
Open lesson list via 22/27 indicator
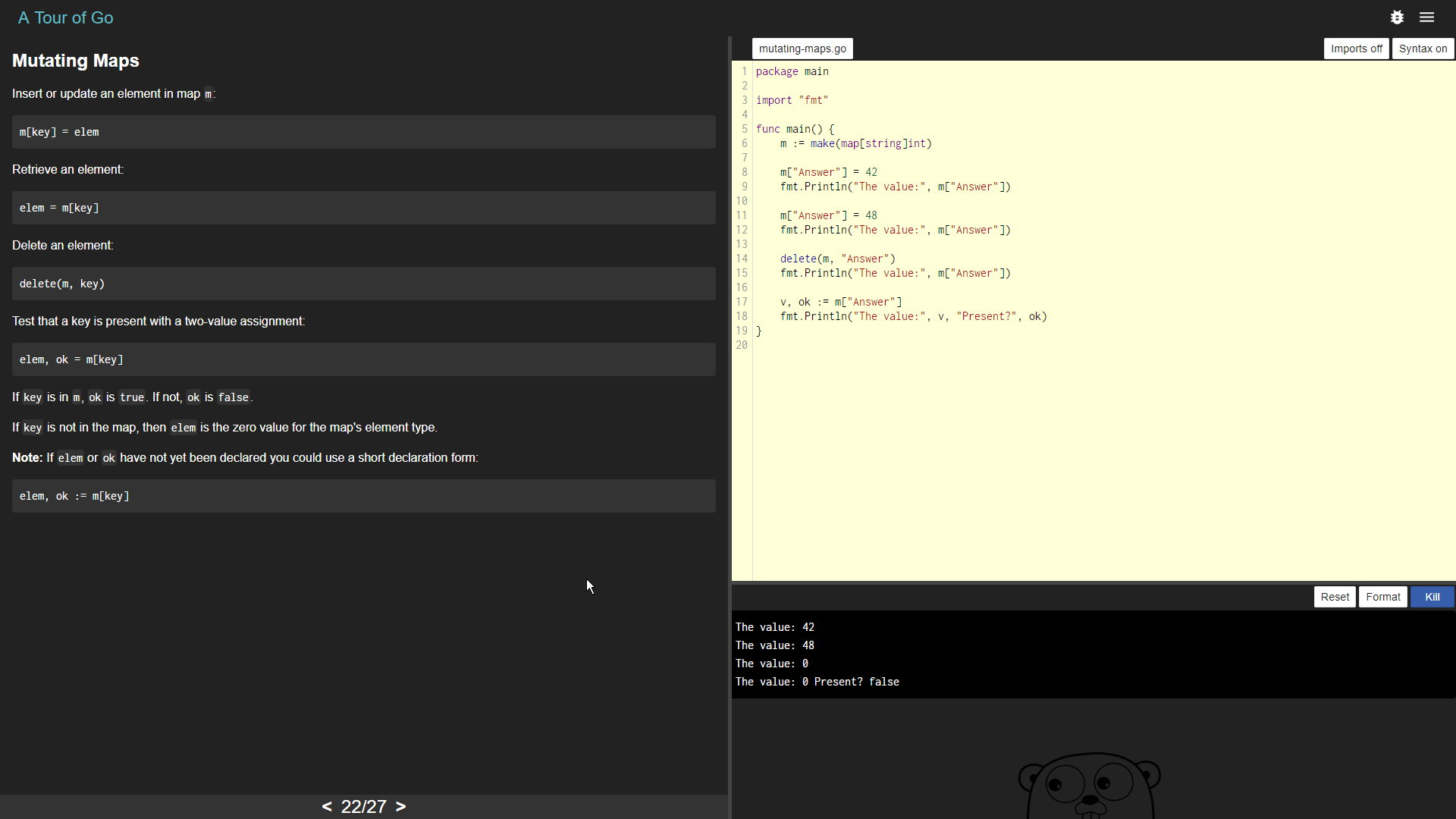point(363,806)
